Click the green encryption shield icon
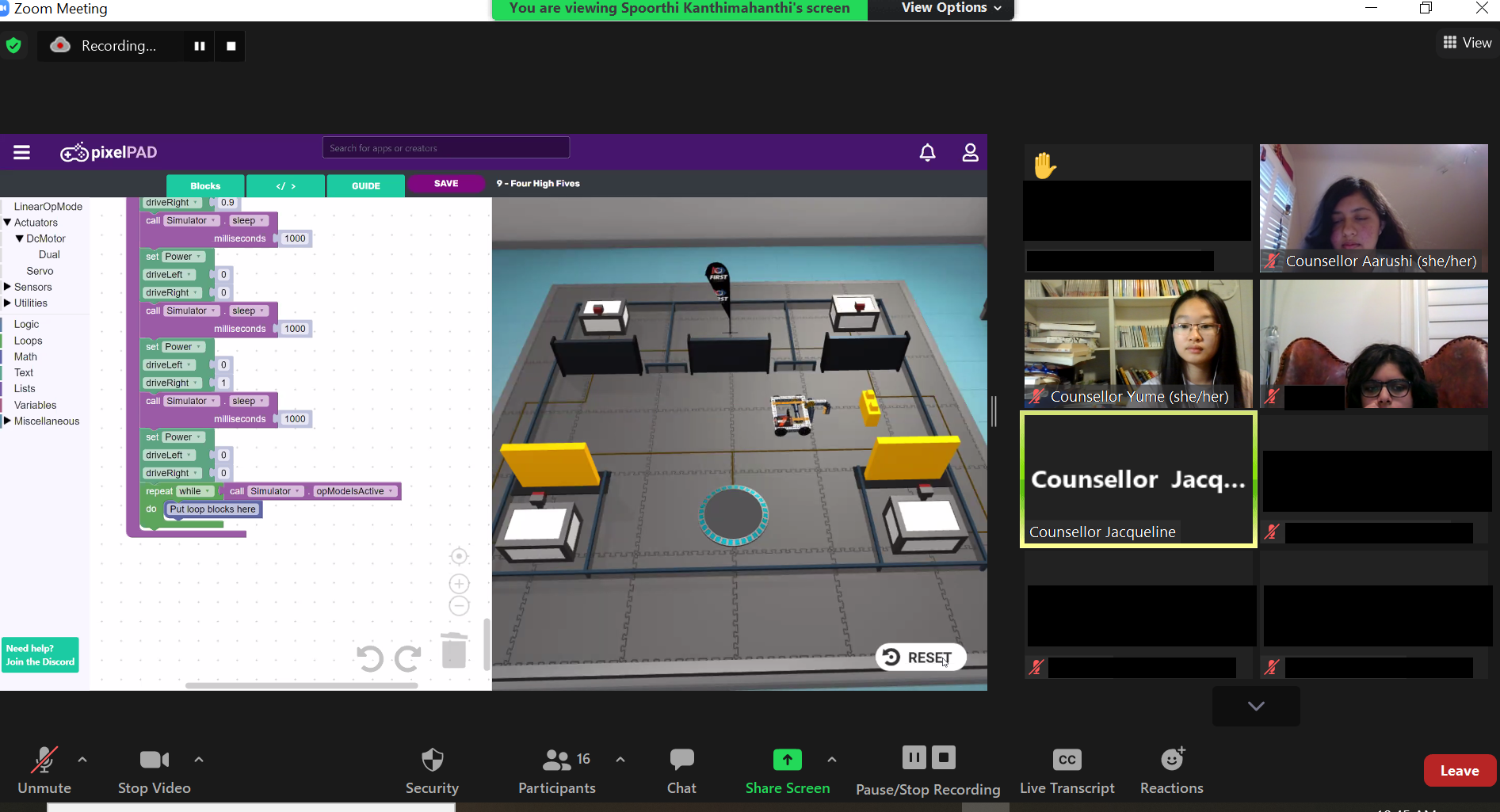Screen dimensions: 1500x812 (13, 45)
